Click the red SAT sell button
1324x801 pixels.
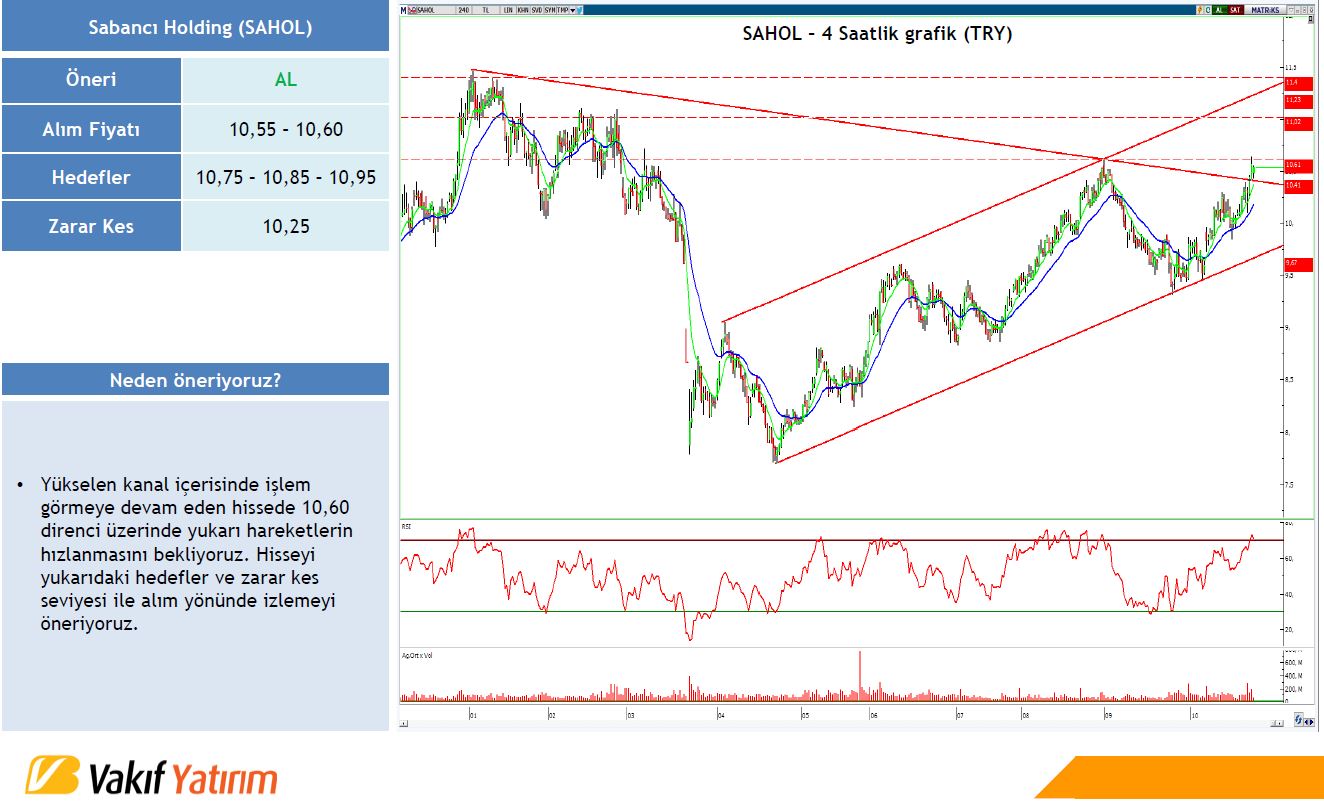coord(1236,10)
